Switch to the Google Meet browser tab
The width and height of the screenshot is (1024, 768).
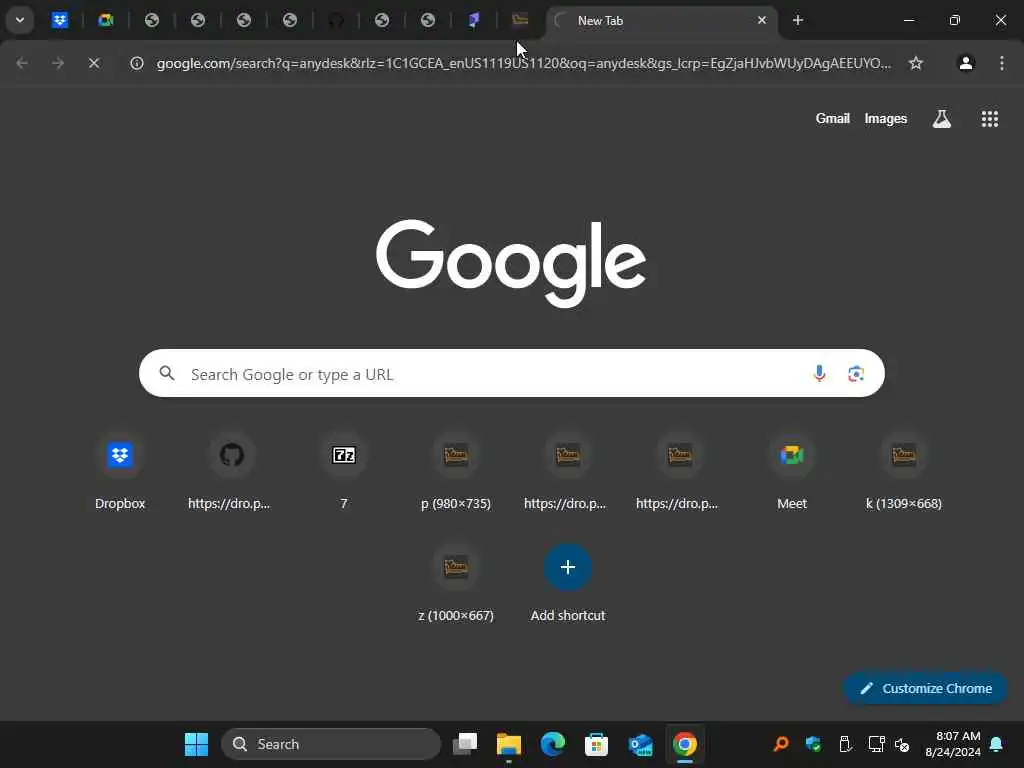pyautogui.click(x=106, y=20)
